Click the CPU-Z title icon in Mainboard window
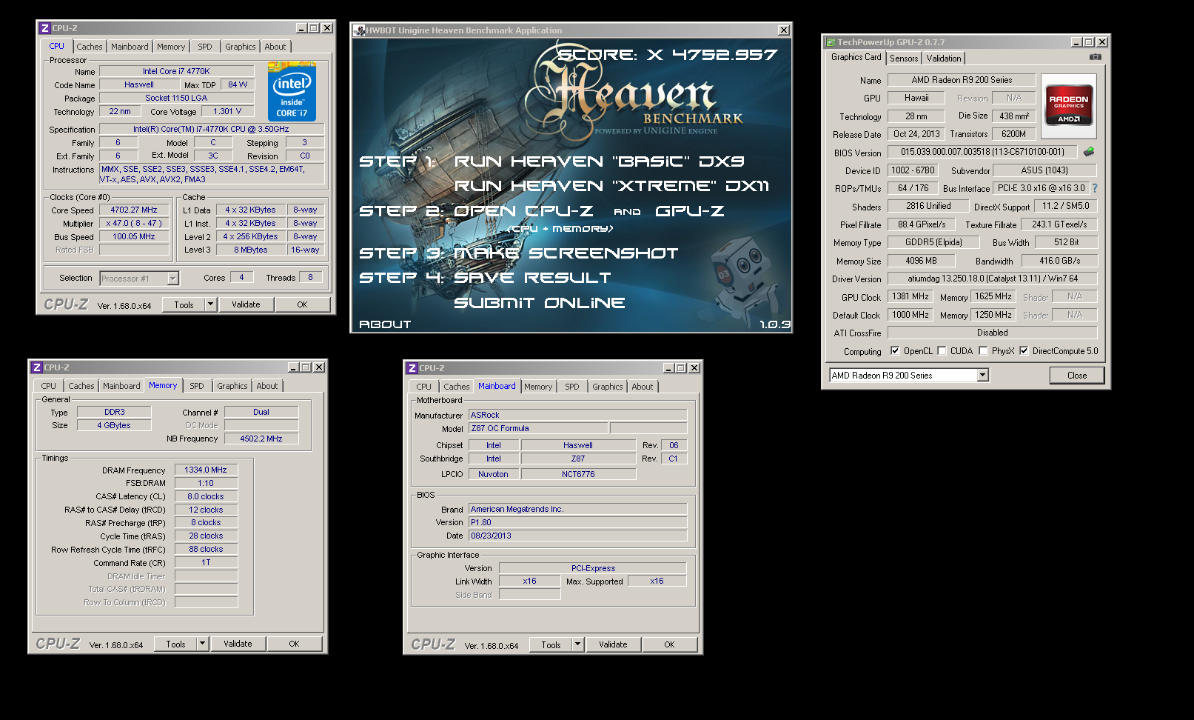 (412, 368)
